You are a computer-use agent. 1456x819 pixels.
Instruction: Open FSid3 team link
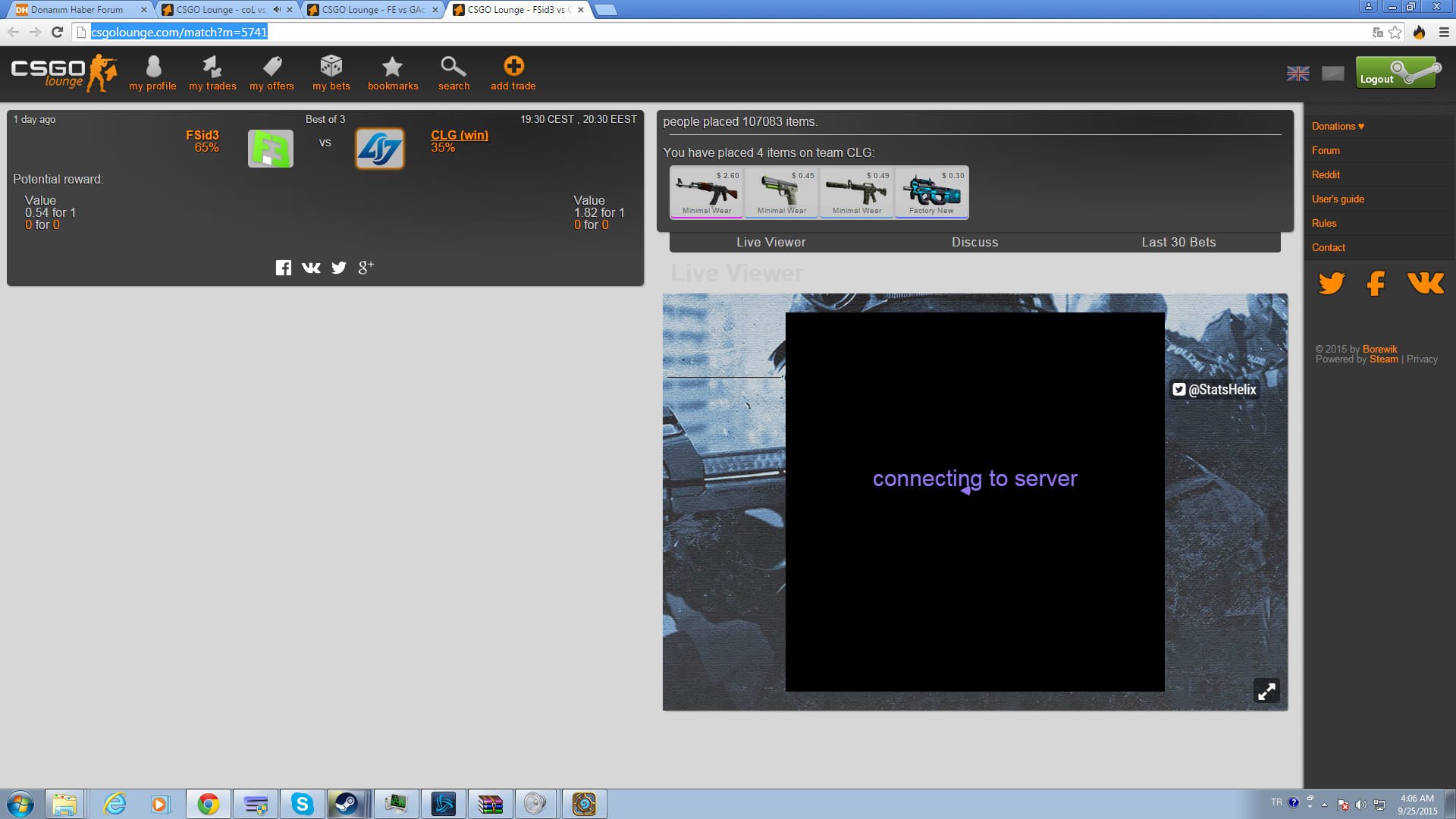pos(202,135)
